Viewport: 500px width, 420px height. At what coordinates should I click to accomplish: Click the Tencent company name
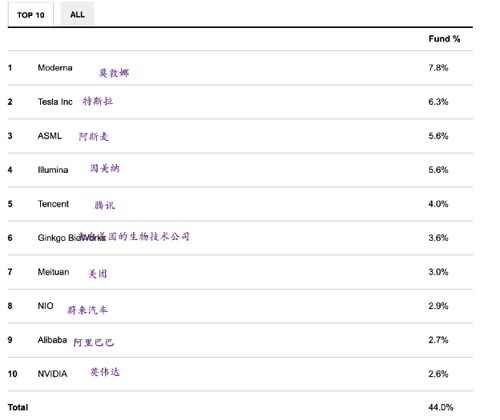[x=53, y=204]
